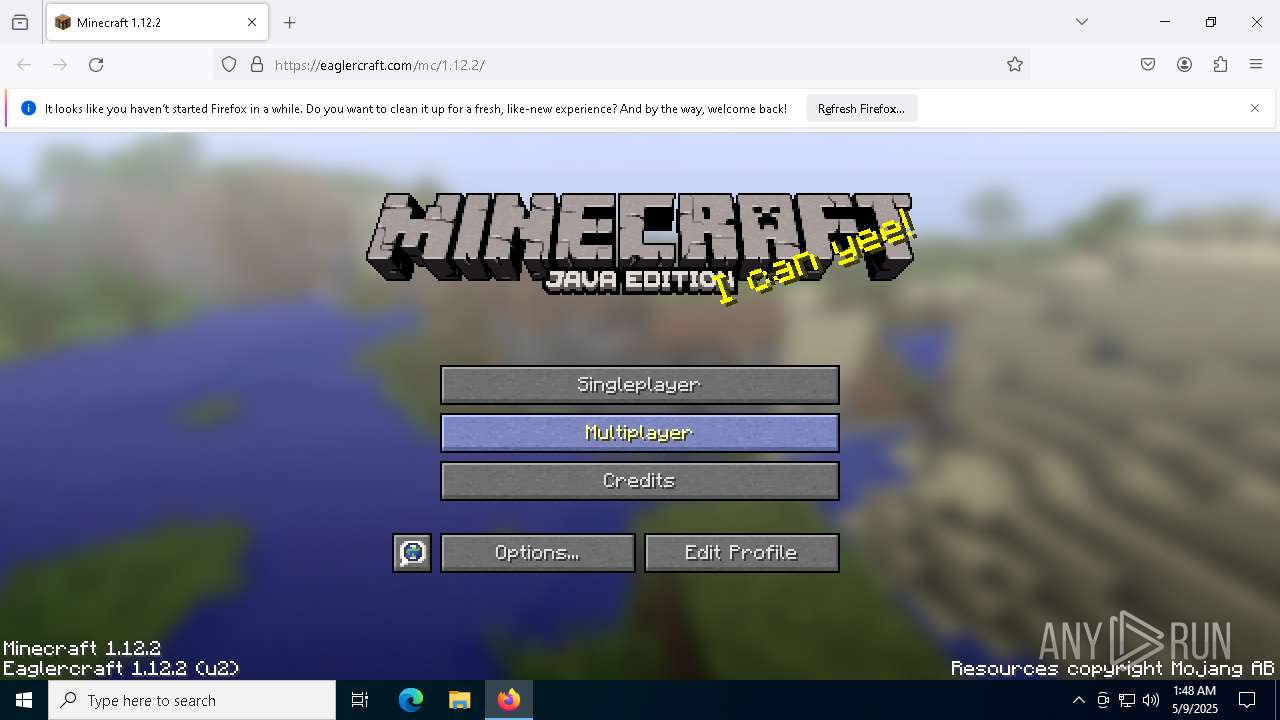
Task: Open the volume control tray icon
Action: point(1151,700)
